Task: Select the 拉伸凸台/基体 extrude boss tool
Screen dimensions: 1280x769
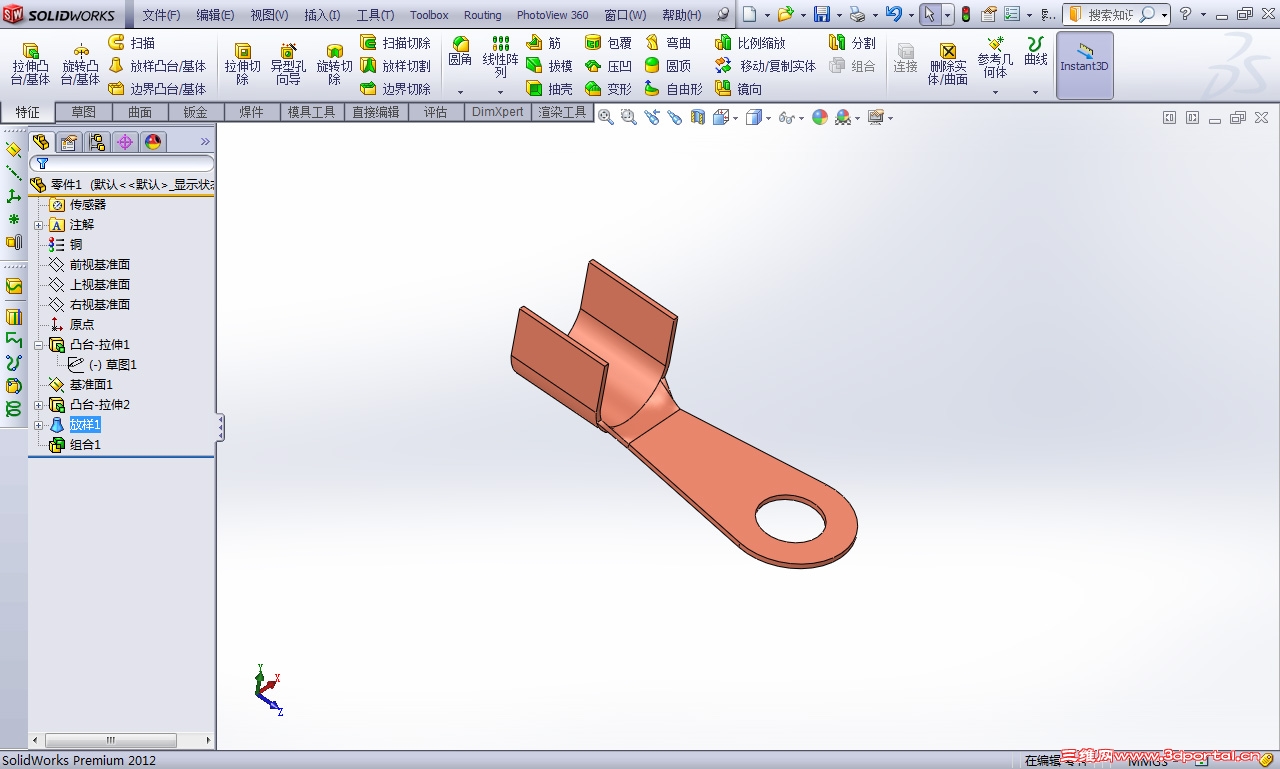Action: coord(30,64)
